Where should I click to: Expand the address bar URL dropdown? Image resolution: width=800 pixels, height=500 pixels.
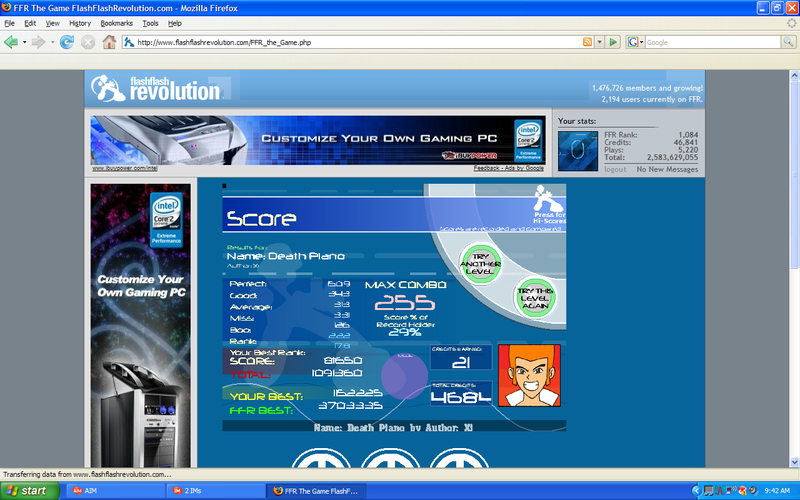coord(600,42)
